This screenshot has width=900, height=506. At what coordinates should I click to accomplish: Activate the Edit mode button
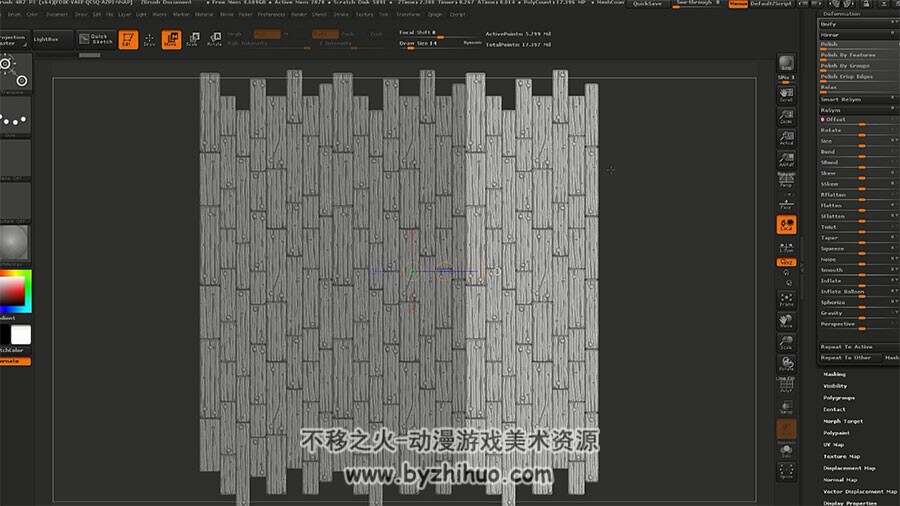tap(128, 40)
